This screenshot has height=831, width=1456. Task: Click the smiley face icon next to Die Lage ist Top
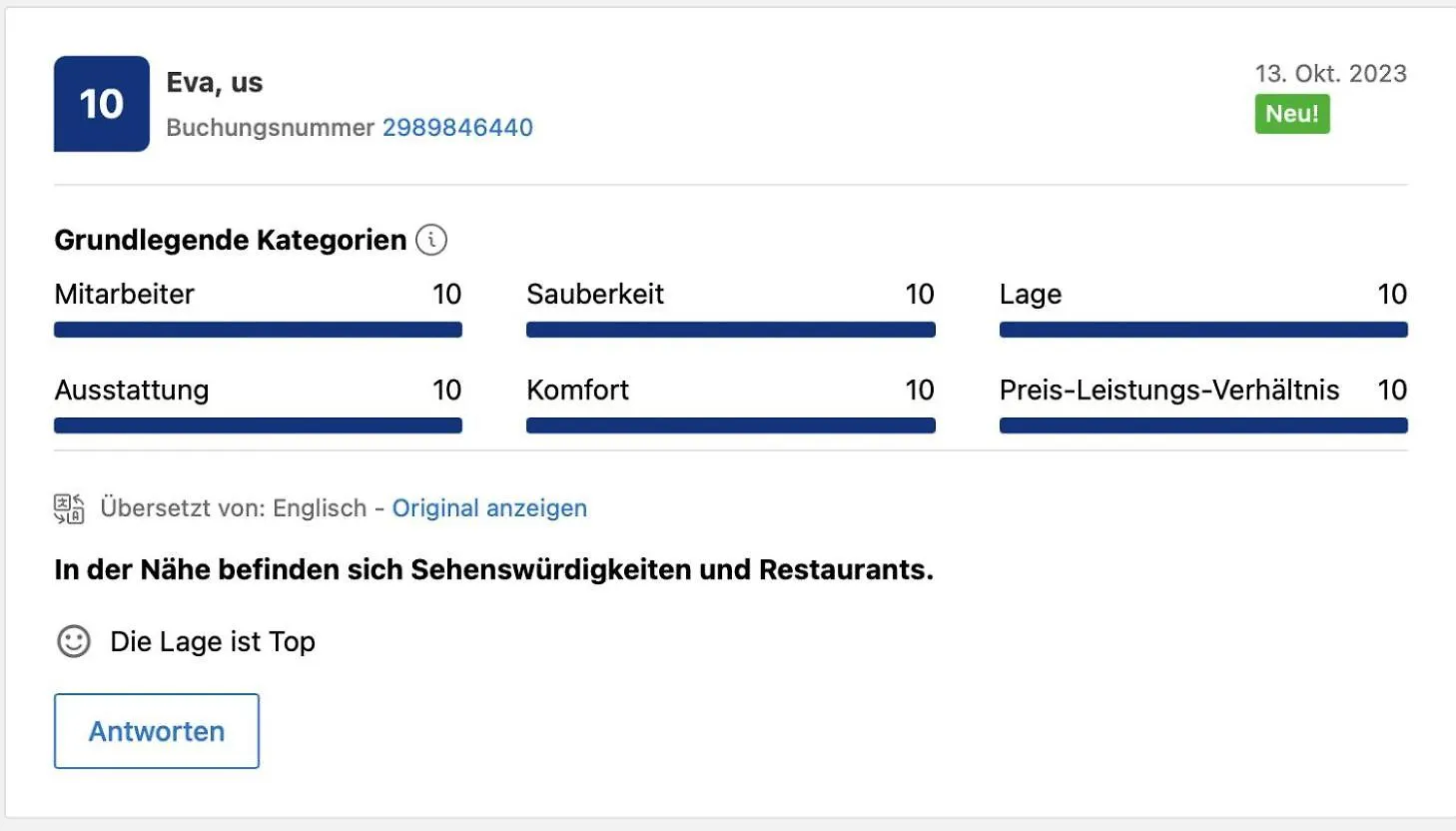(74, 641)
